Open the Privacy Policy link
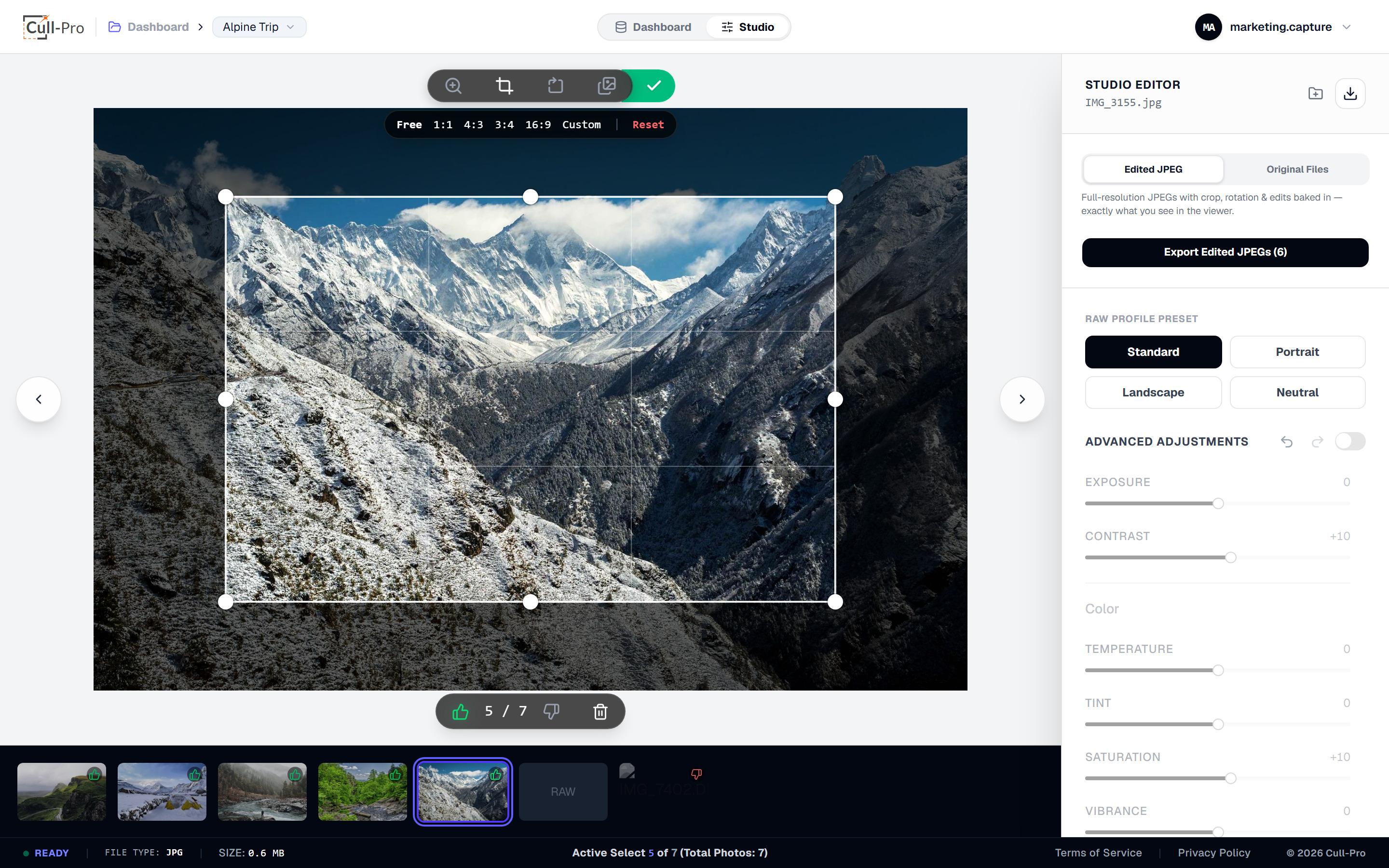Image resolution: width=1389 pixels, height=868 pixels. coord(1214,853)
